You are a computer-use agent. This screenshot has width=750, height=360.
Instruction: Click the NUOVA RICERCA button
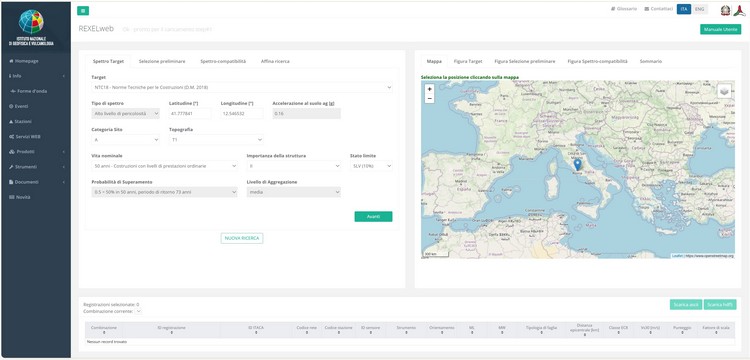(x=242, y=238)
